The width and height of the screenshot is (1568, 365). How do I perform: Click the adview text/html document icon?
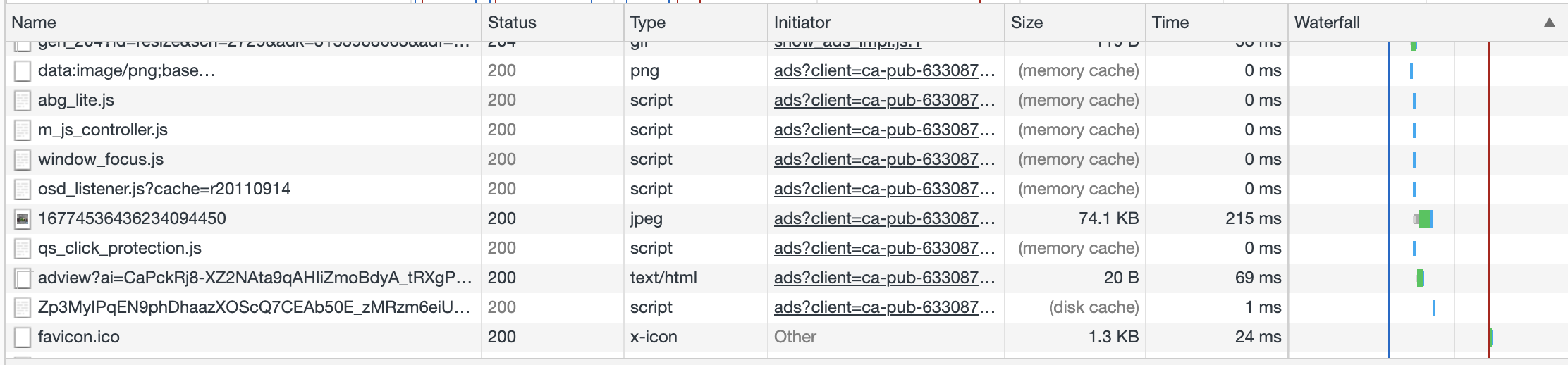click(23, 278)
